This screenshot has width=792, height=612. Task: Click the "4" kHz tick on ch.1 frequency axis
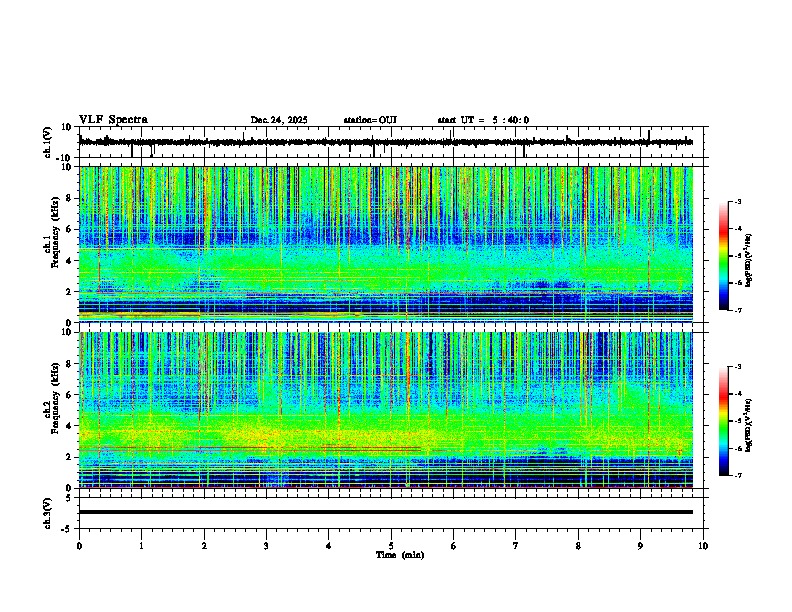coord(69,261)
